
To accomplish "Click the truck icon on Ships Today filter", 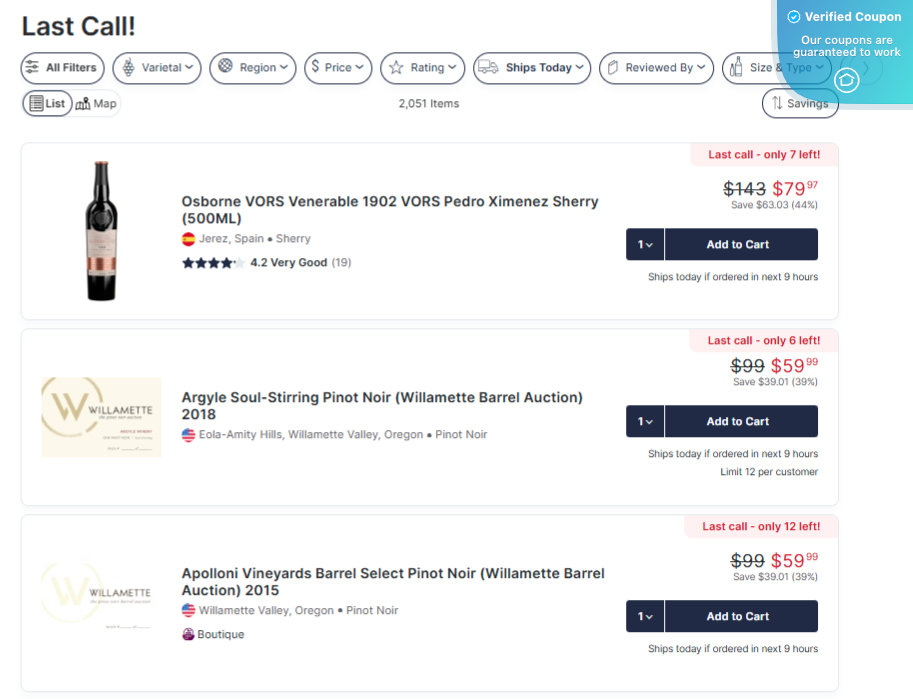I will [487, 68].
